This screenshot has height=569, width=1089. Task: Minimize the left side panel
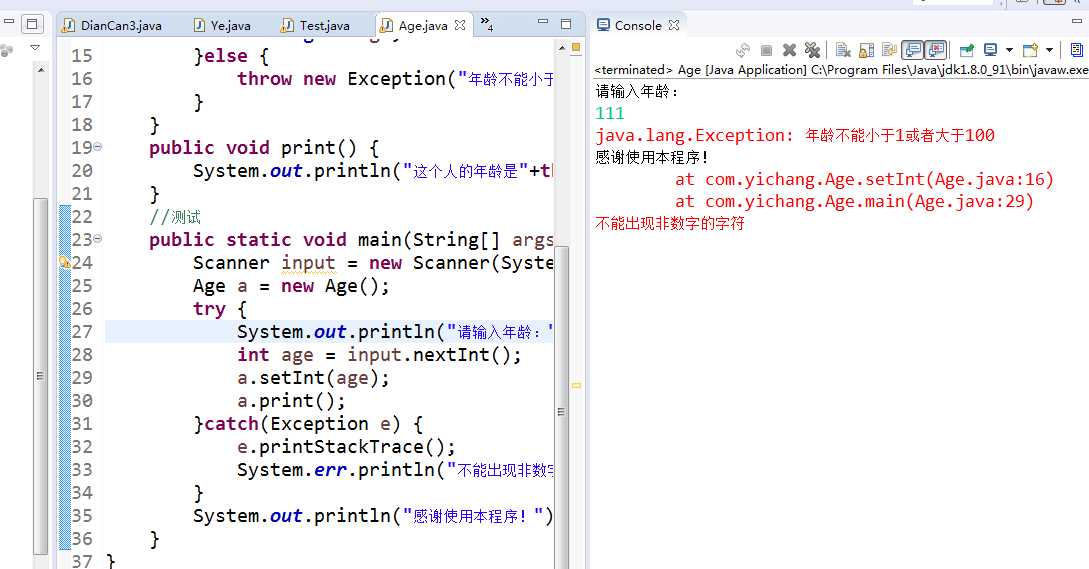coord(9,23)
